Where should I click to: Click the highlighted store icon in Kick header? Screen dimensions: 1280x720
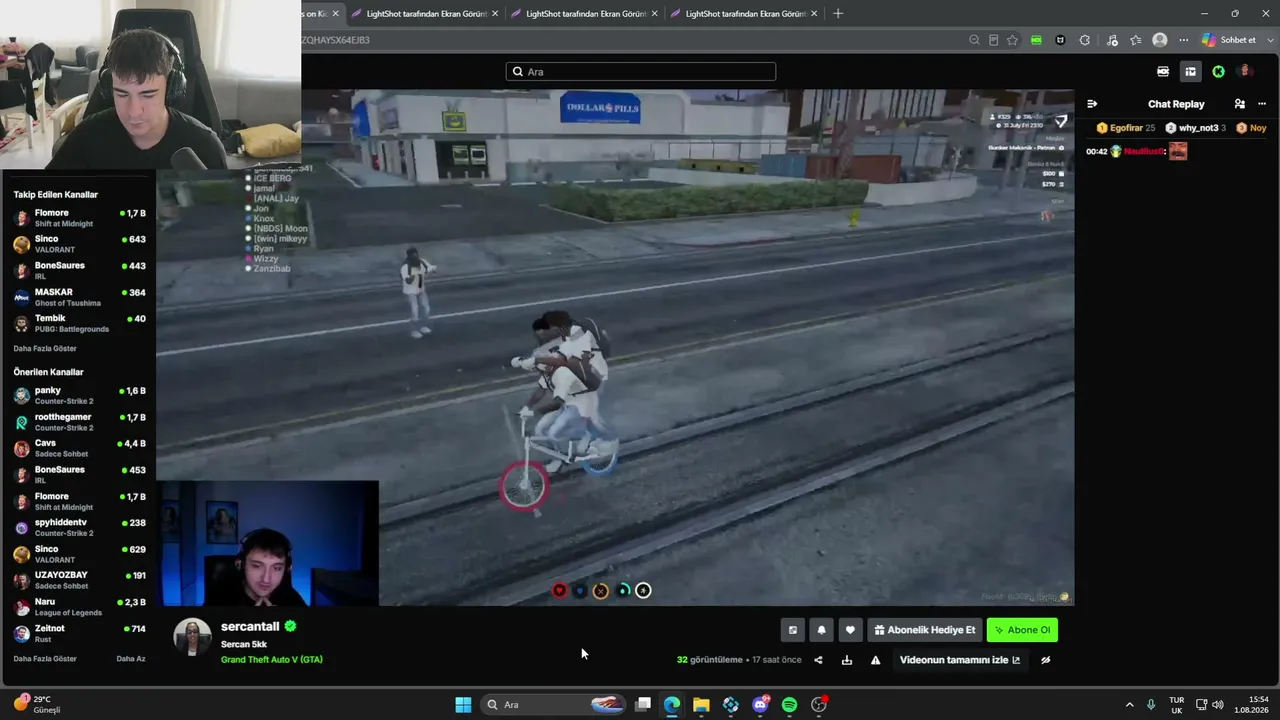[x=1190, y=72]
